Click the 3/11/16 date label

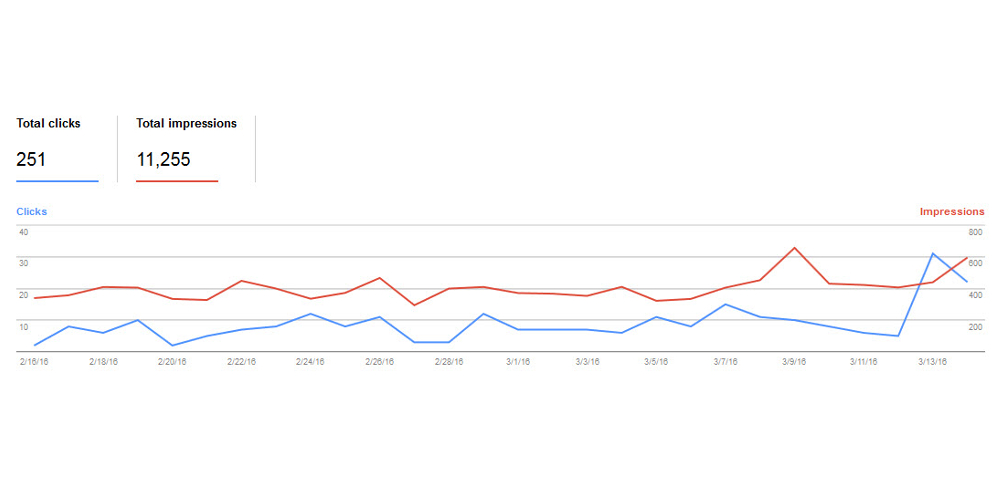click(x=864, y=362)
